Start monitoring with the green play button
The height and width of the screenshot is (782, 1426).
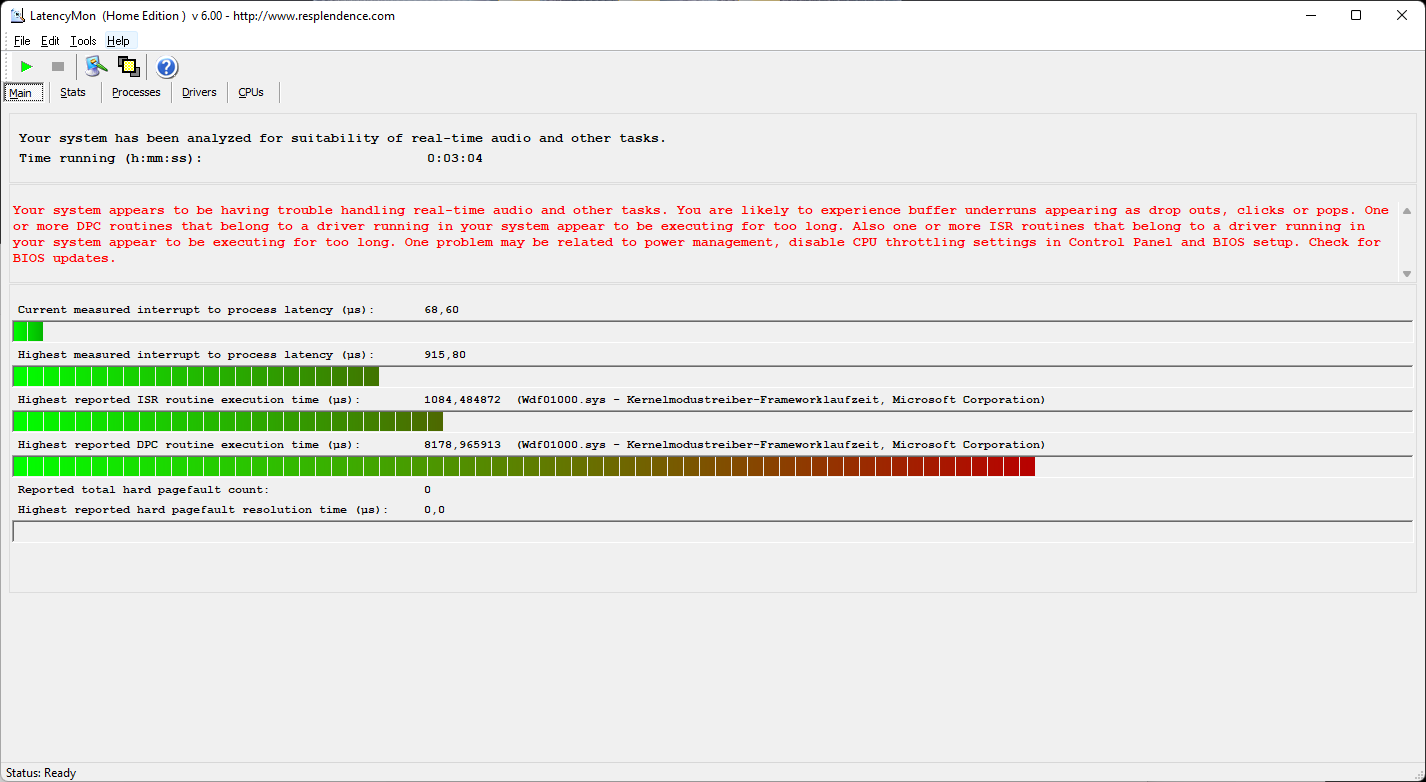point(27,67)
